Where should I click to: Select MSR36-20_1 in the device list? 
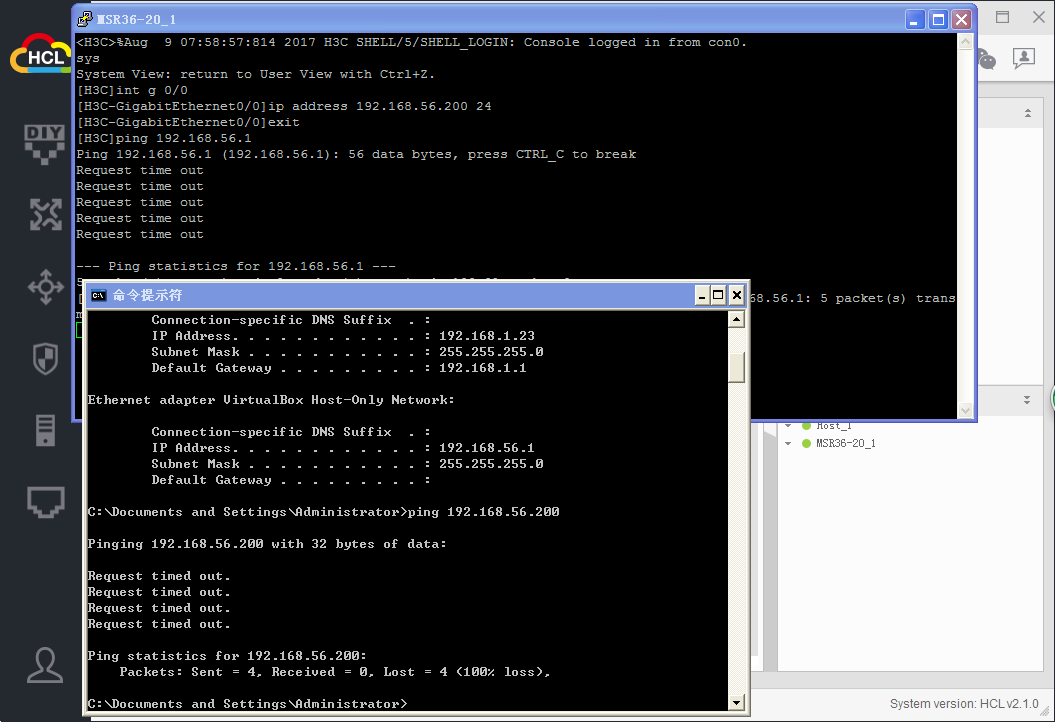tap(846, 443)
